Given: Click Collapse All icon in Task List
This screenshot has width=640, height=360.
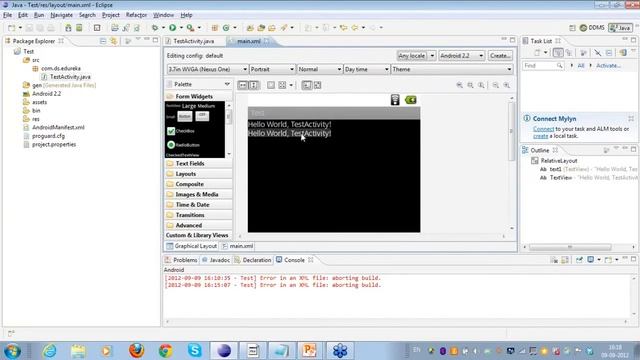Looking at the screenshot, I should pos(609,53).
